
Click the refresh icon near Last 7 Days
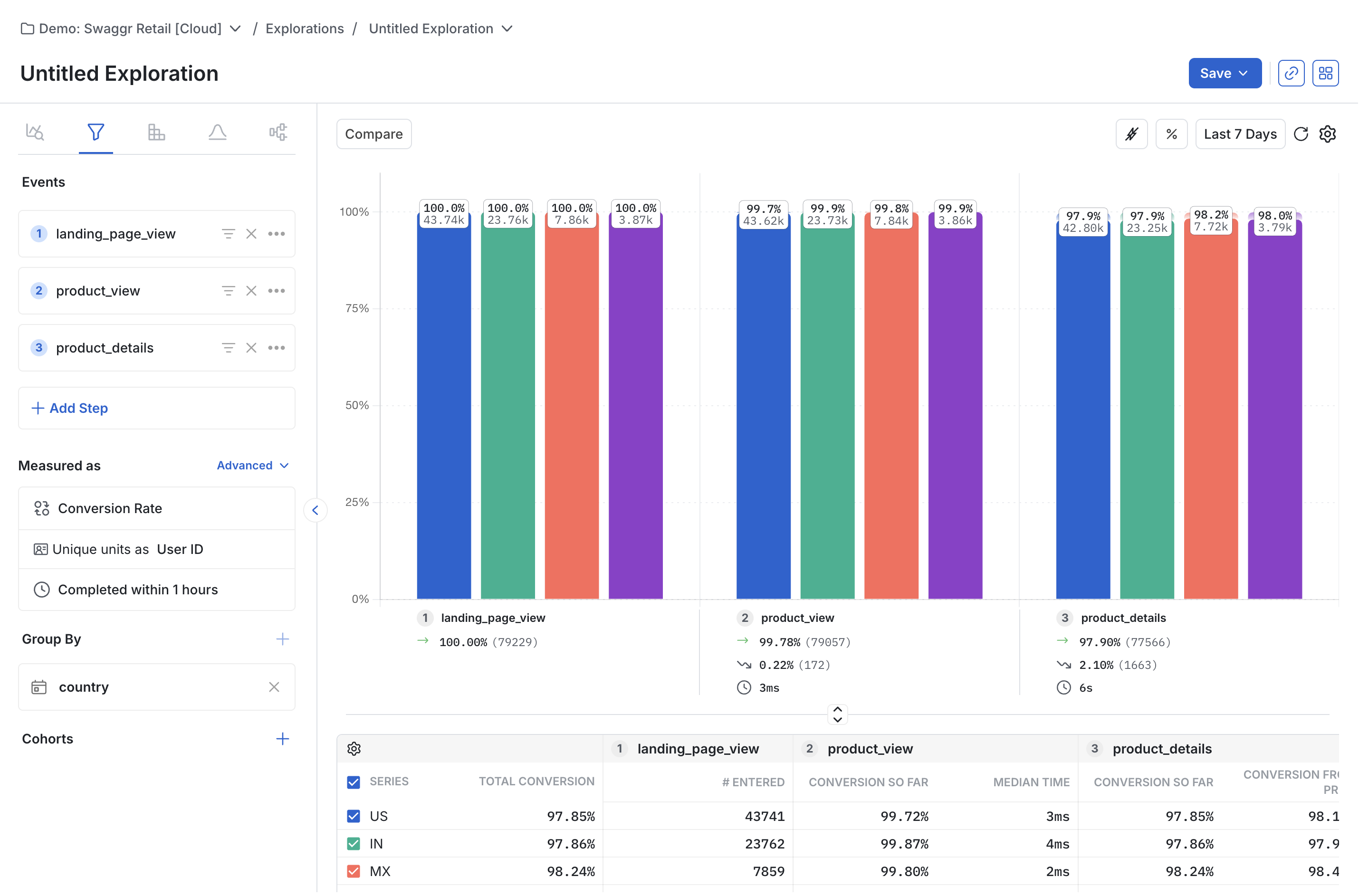point(1302,133)
